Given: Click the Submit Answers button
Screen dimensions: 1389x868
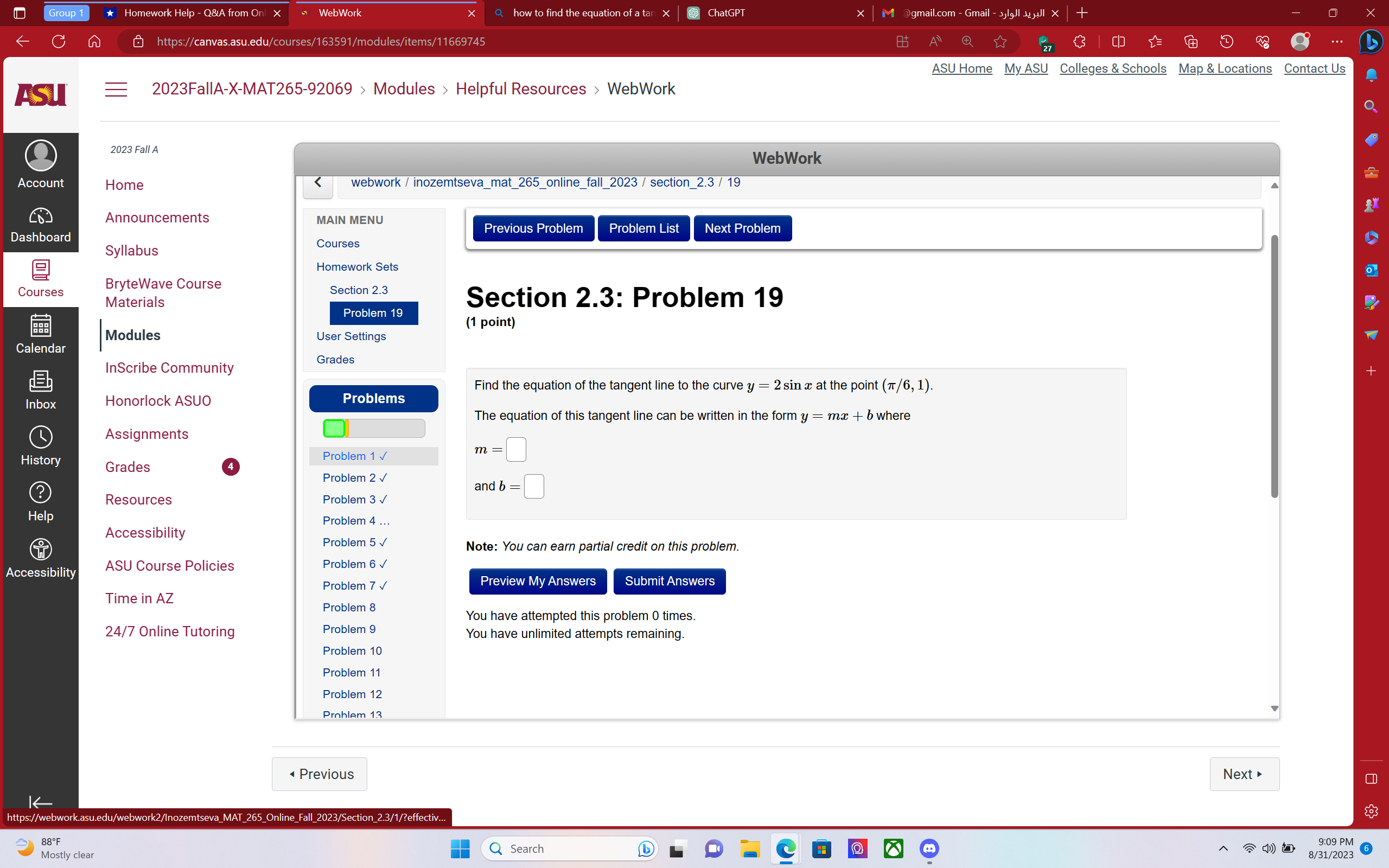Looking at the screenshot, I should [669, 581].
